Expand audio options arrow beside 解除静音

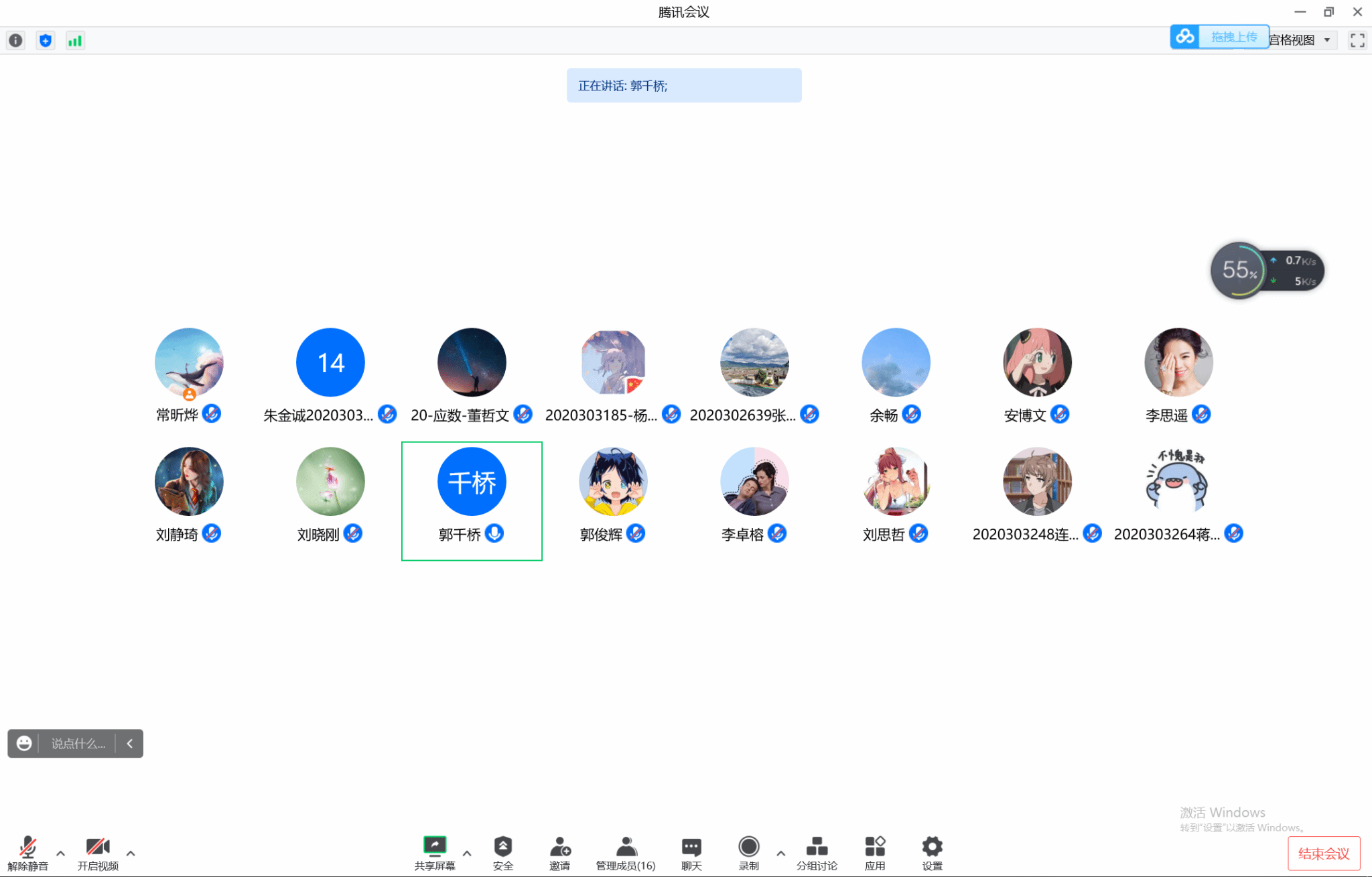[x=61, y=854]
